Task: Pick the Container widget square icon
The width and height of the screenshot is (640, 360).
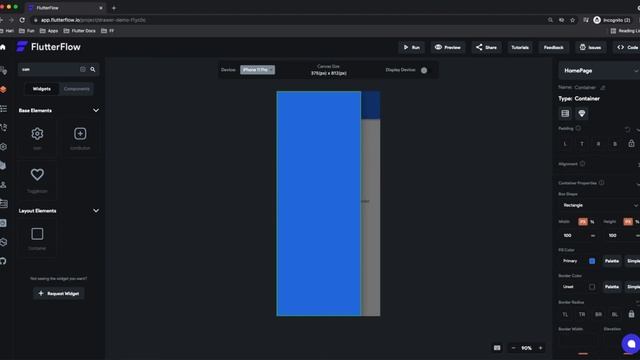Action: pyautogui.click(x=37, y=234)
